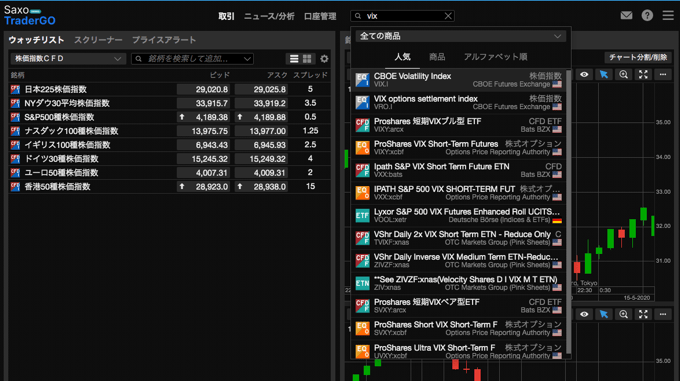This screenshot has height=381, width=680.
Task: Clear the vix search with X
Action: pyautogui.click(x=448, y=16)
